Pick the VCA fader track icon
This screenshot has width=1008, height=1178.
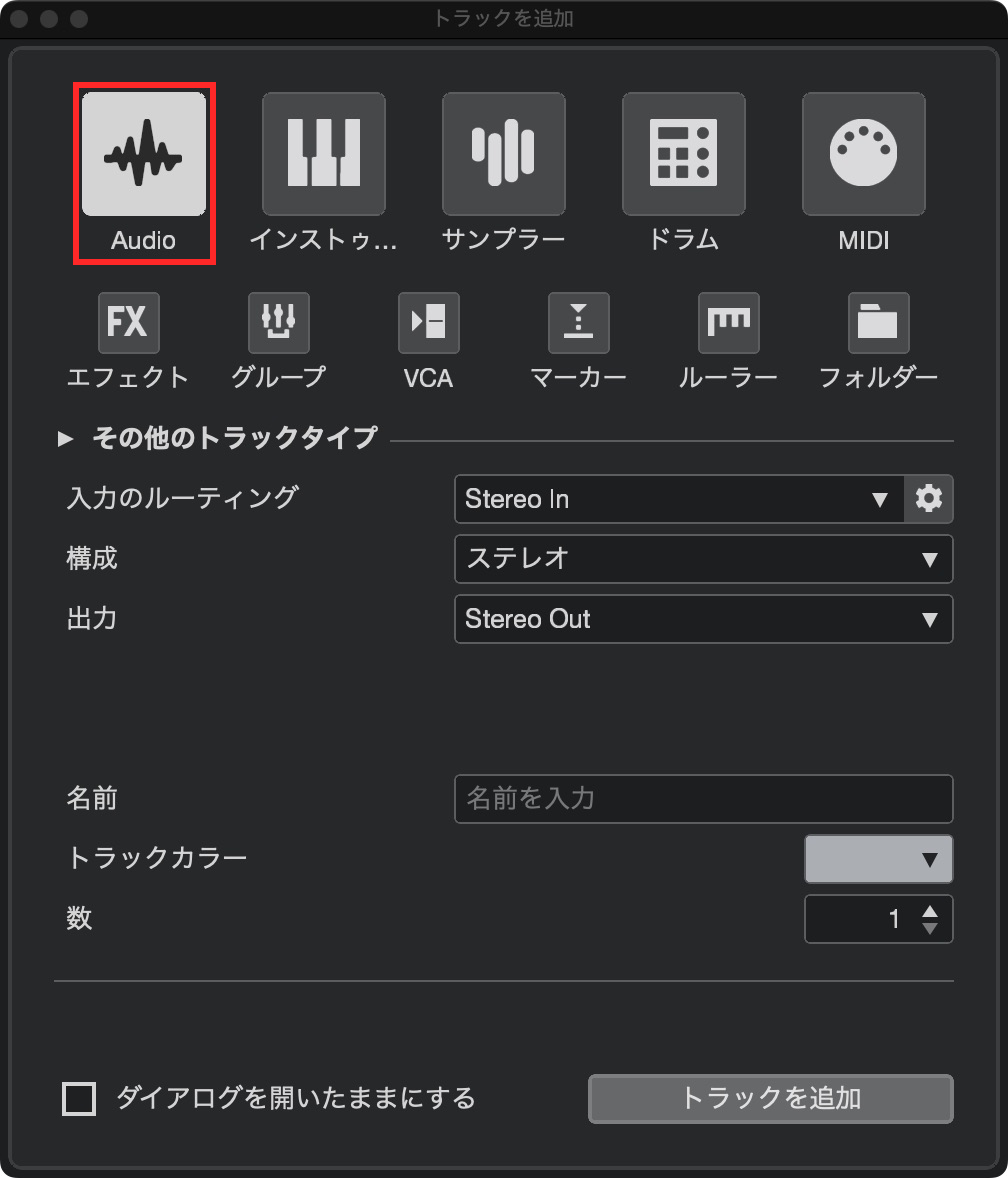pos(429,323)
